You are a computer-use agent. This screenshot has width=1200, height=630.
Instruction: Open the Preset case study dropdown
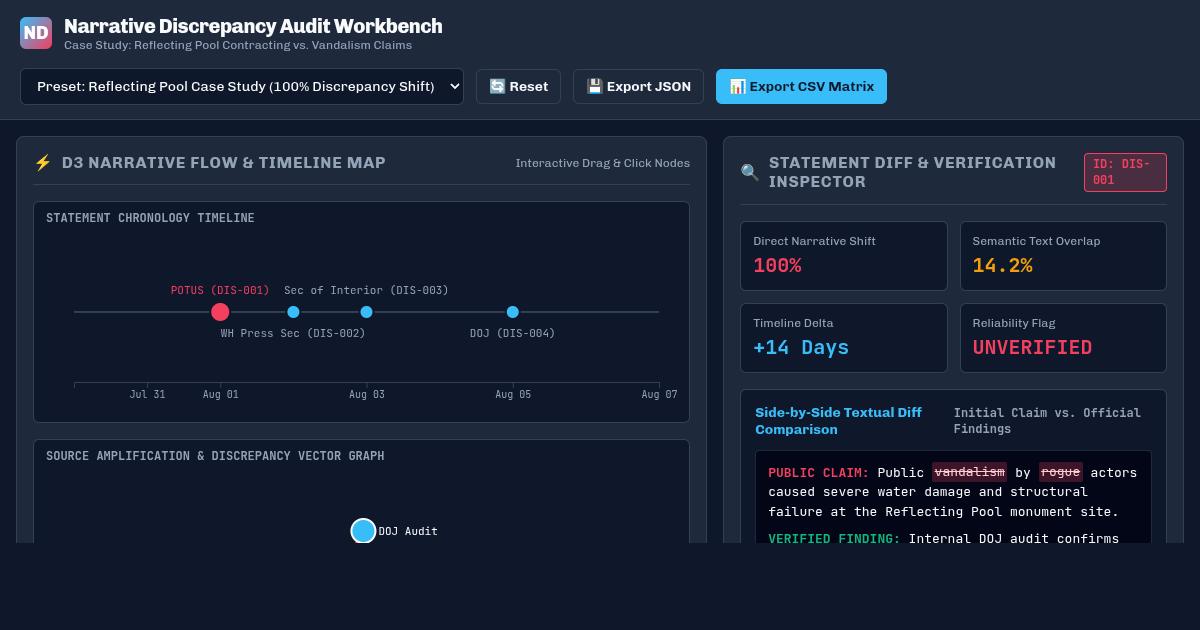point(242,87)
